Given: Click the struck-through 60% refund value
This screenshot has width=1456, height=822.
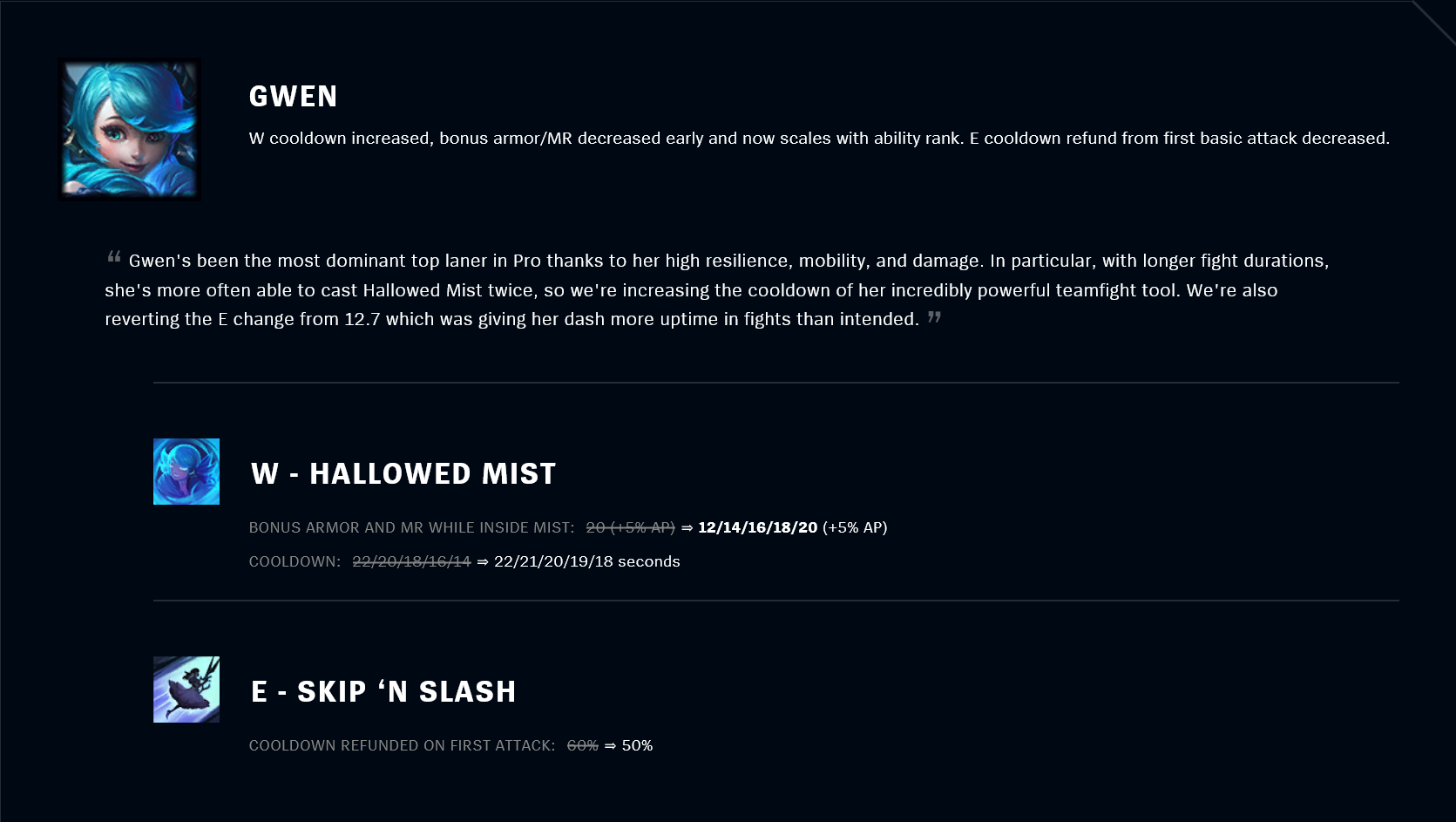Looking at the screenshot, I should [x=582, y=745].
